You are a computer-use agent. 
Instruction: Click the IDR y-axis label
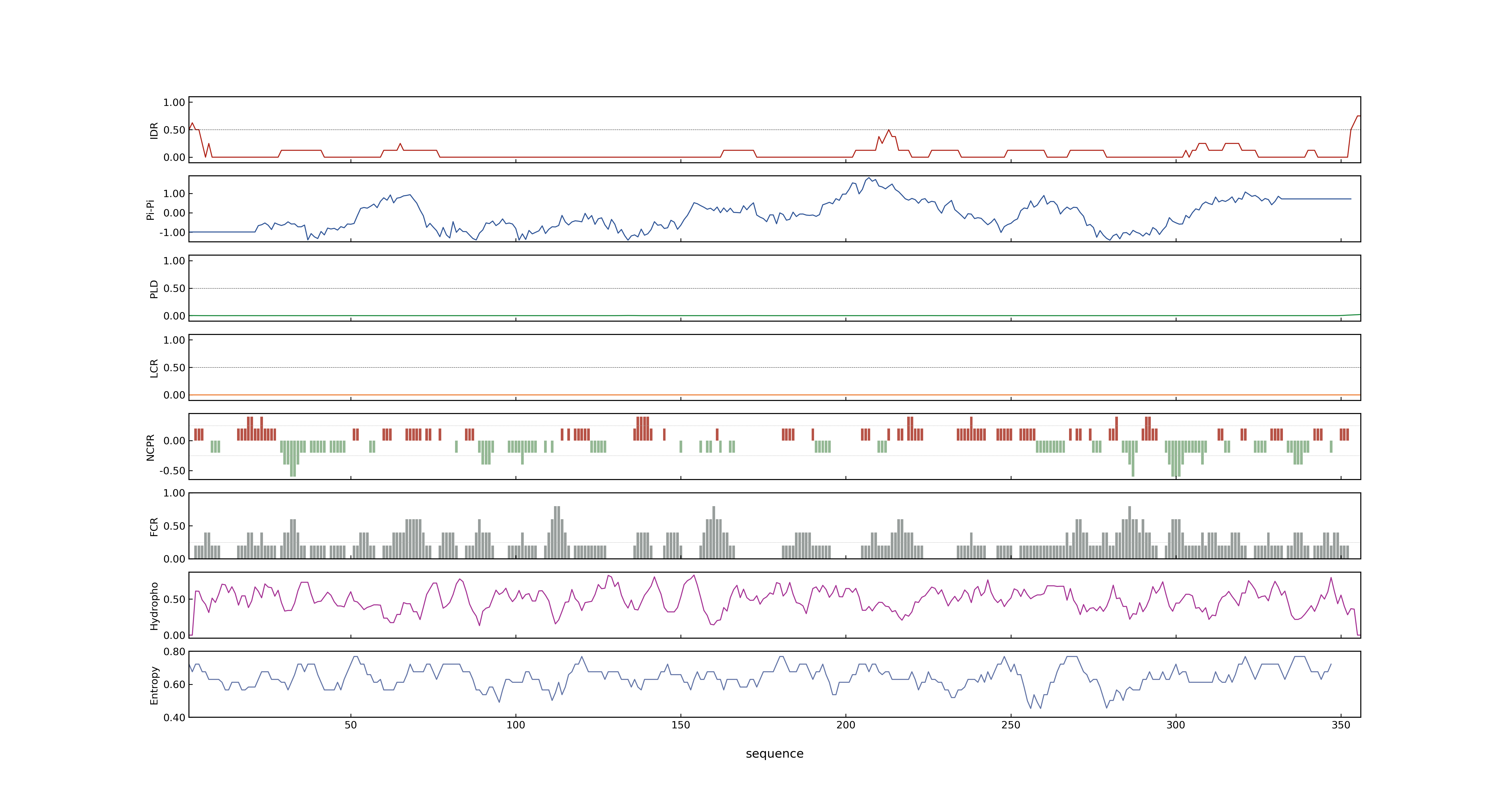pos(154,130)
